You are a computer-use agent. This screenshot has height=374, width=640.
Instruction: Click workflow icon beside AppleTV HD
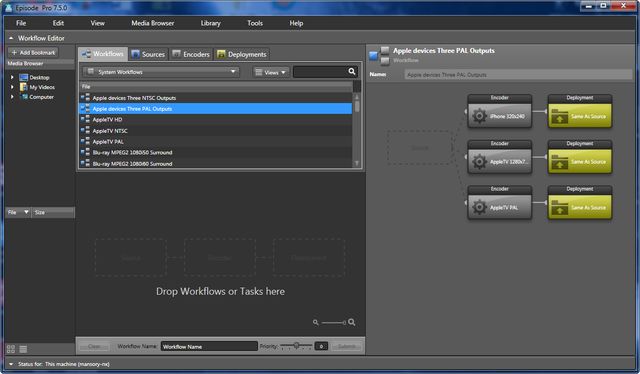[x=85, y=120]
